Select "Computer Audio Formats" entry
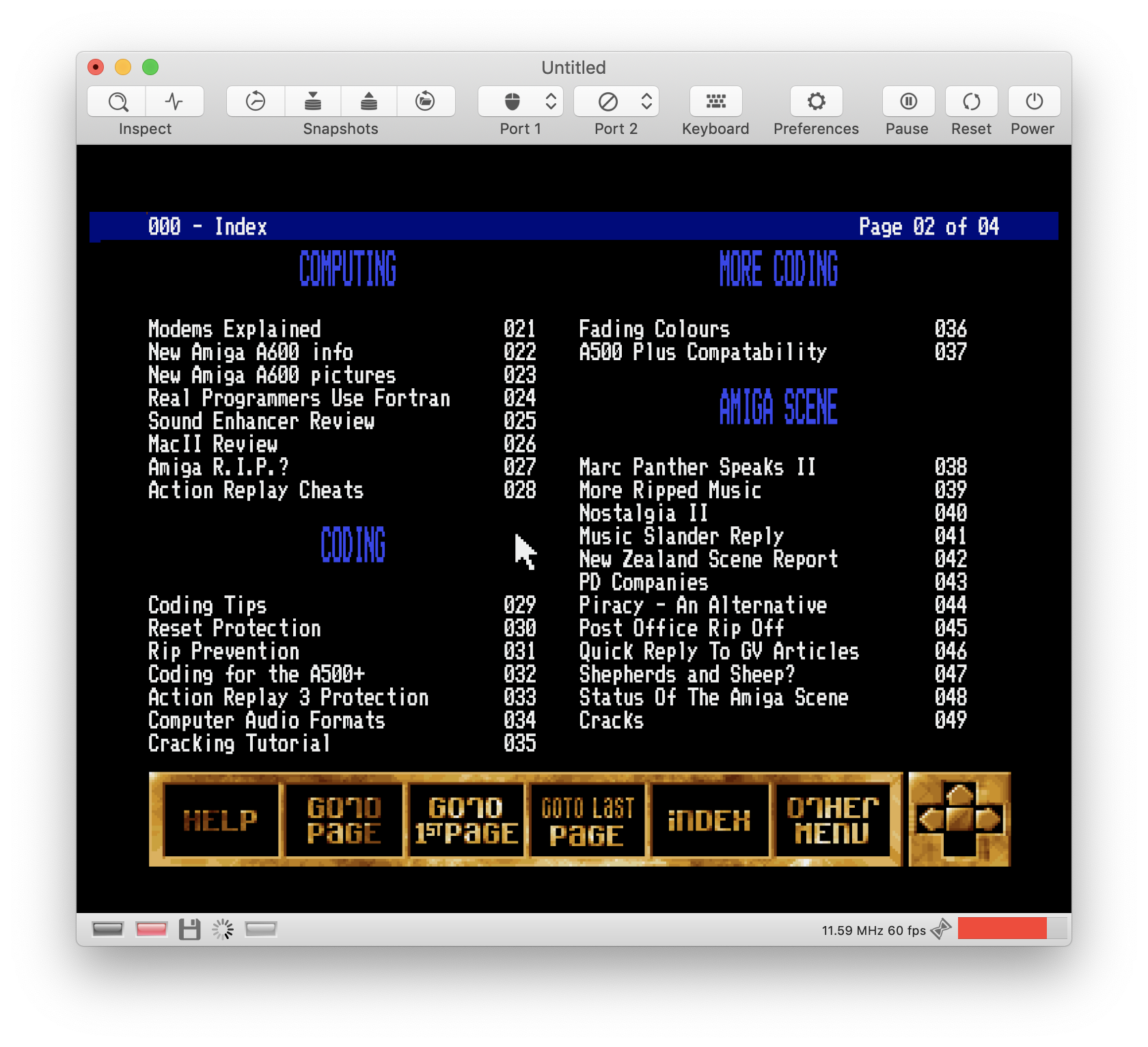This screenshot has height=1047, width=1148. [267, 720]
